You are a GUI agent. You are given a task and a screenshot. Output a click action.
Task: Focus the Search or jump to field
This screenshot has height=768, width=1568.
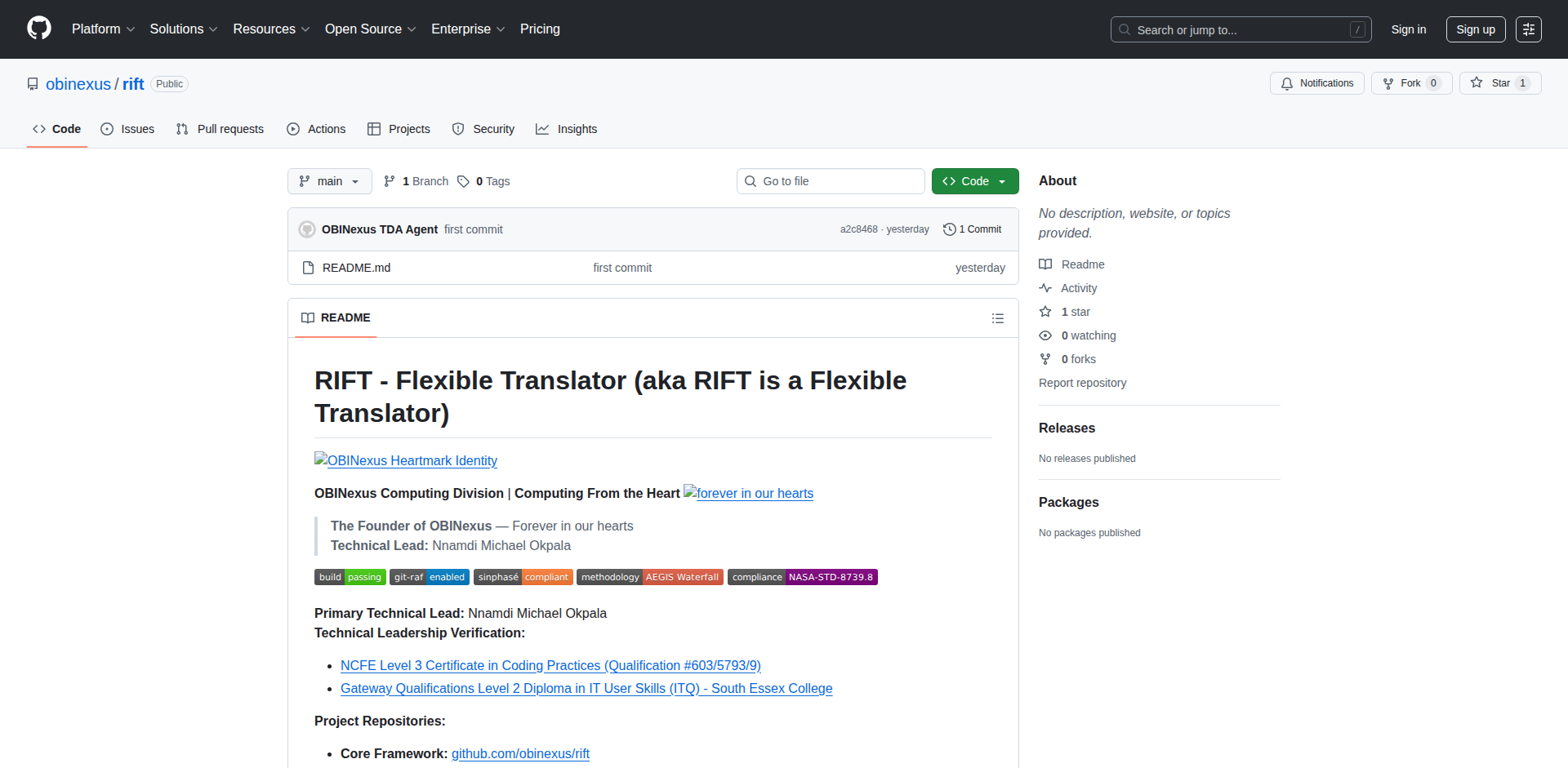click(1241, 29)
